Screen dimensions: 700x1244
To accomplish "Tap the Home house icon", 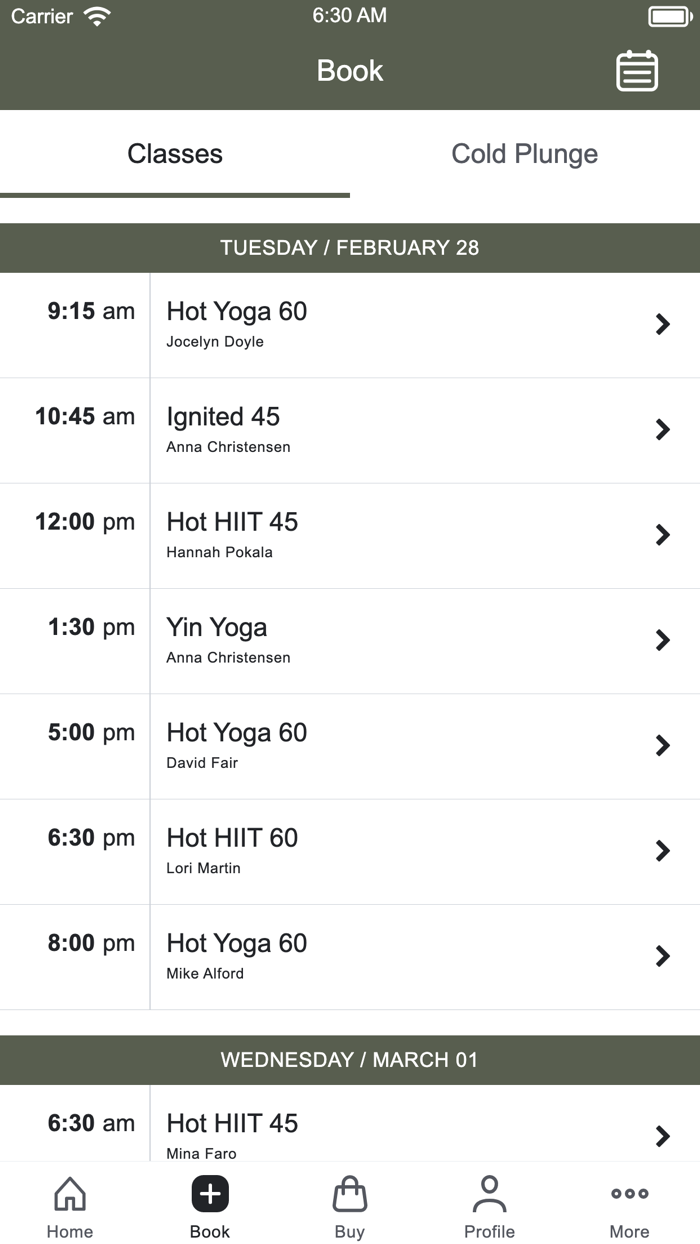I will (x=69, y=1194).
